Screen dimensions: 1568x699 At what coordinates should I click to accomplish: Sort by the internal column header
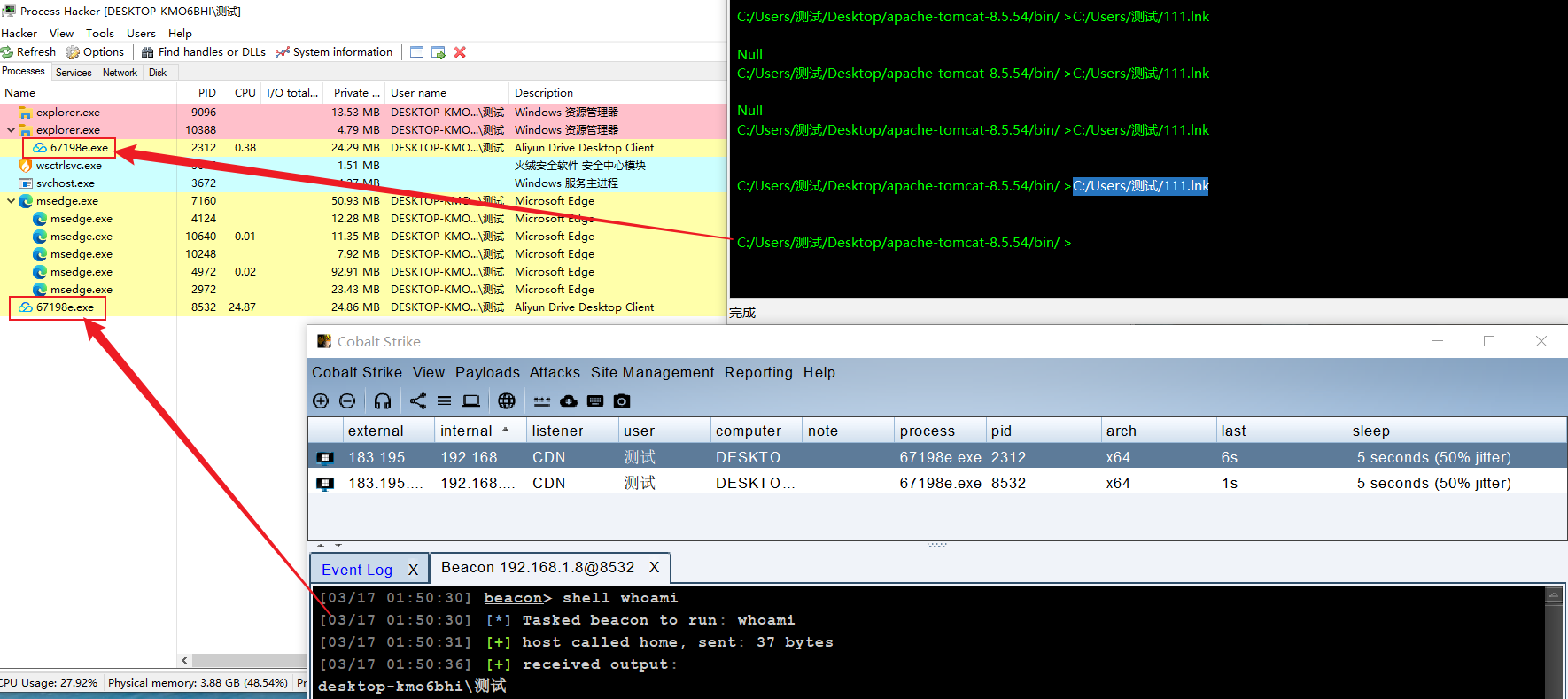pyautogui.click(x=467, y=431)
